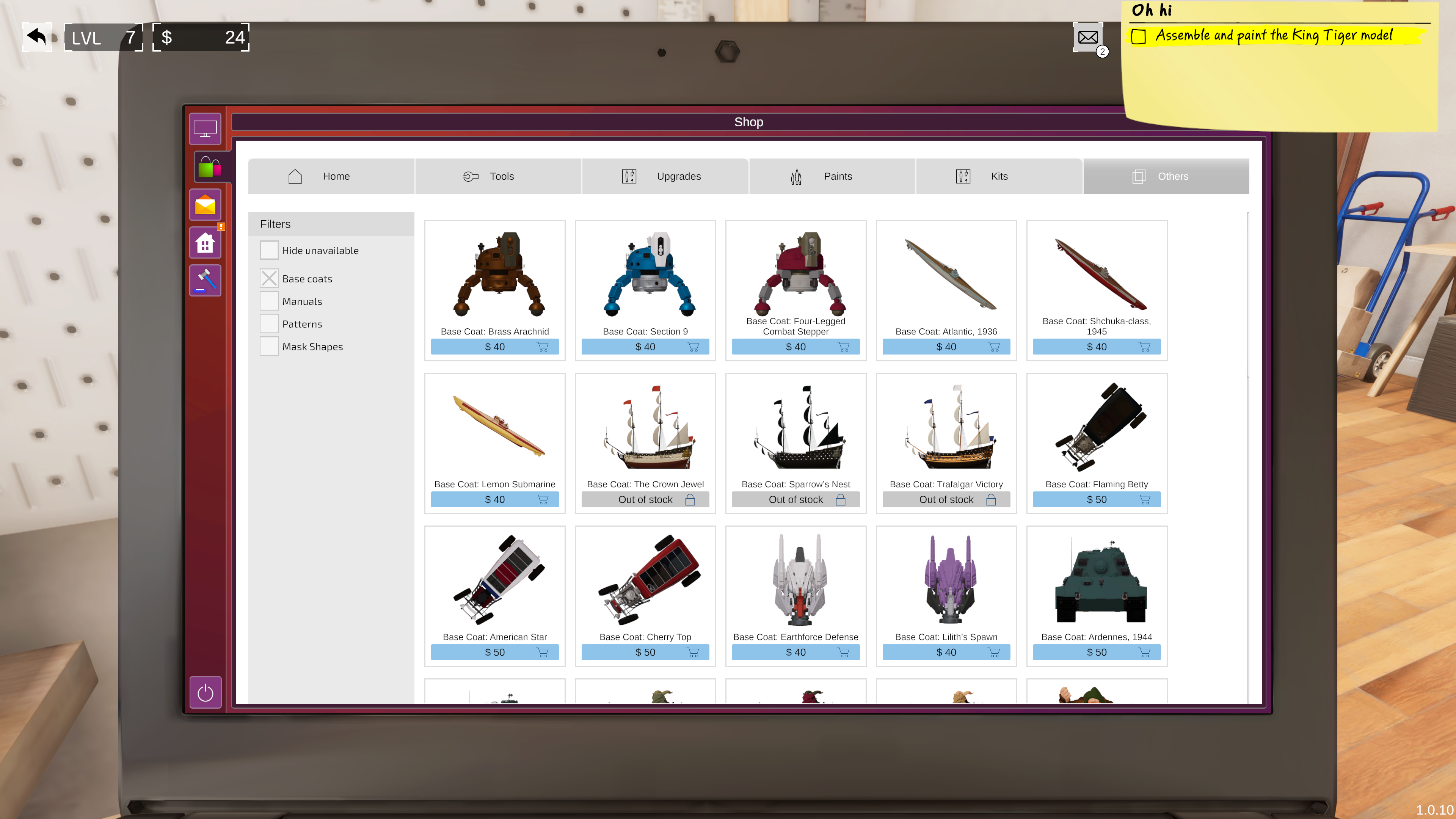Buy Cherry Top base coat for $50

click(645, 652)
